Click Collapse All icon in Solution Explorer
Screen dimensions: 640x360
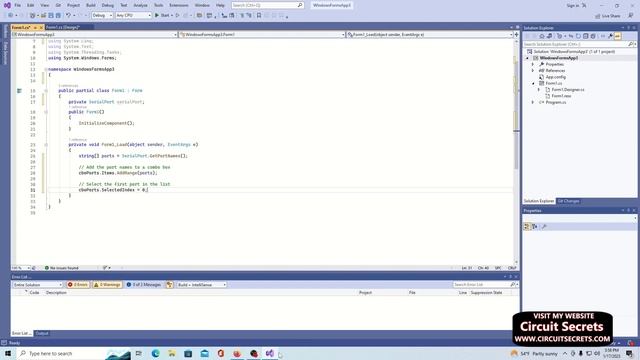tap(586, 36)
